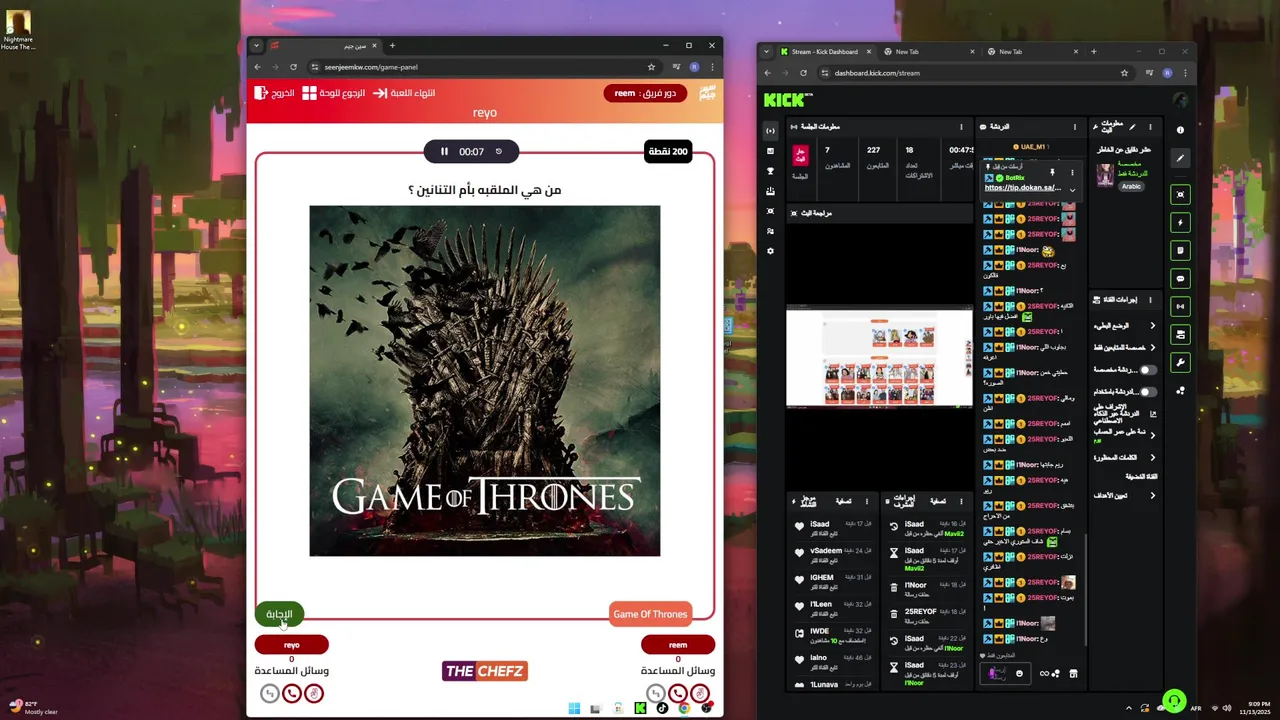Use reyo team's gray swap lifeline

point(269,693)
